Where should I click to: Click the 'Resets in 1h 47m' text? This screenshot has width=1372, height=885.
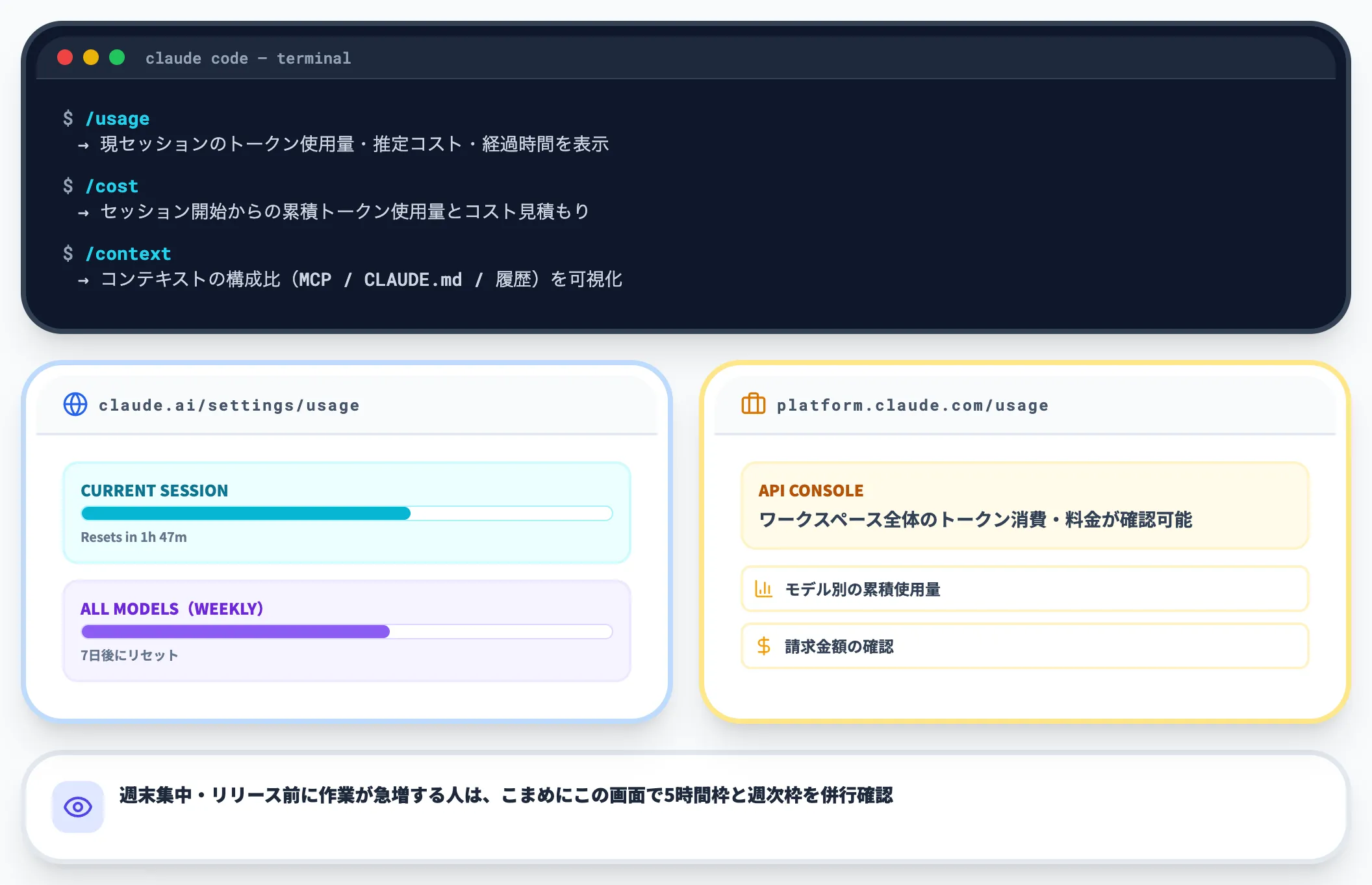[134, 537]
